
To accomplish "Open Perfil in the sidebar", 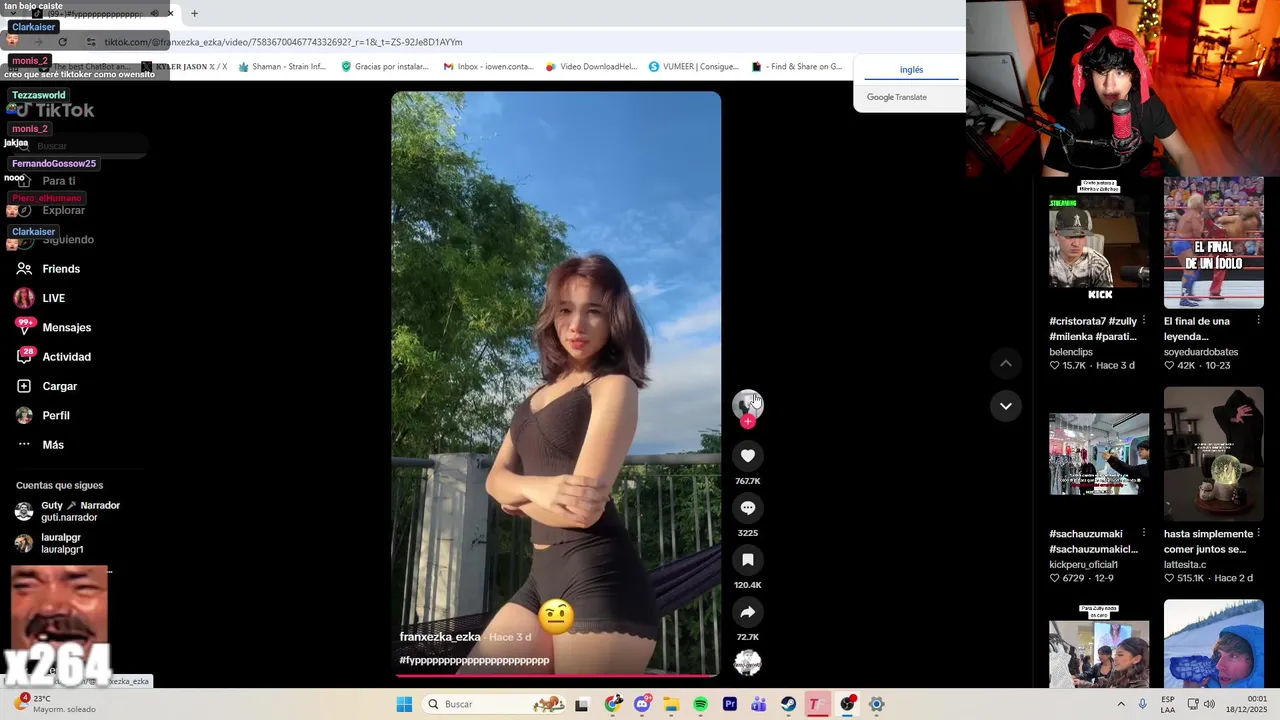I will (x=42, y=415).
